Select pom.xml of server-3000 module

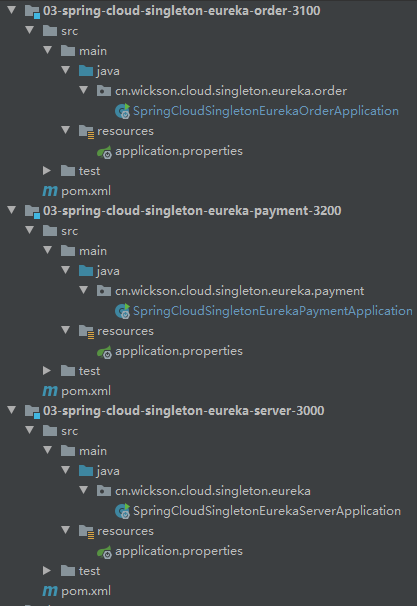pos(86,591)
